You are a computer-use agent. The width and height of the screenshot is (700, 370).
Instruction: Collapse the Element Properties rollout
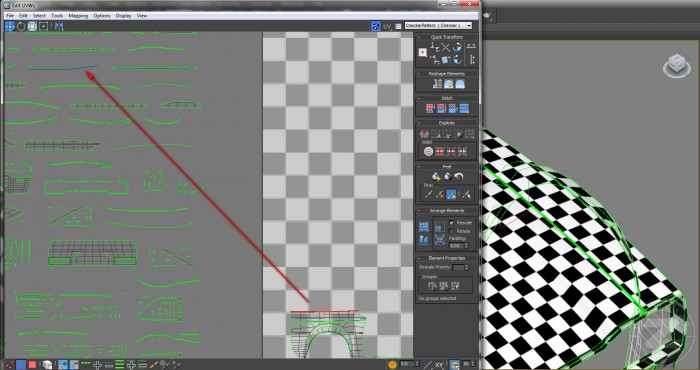(x=419, y=258)
